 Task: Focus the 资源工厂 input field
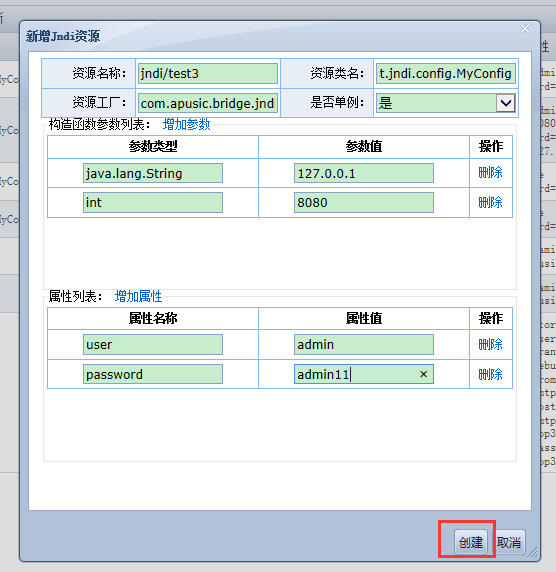(208, 103)
